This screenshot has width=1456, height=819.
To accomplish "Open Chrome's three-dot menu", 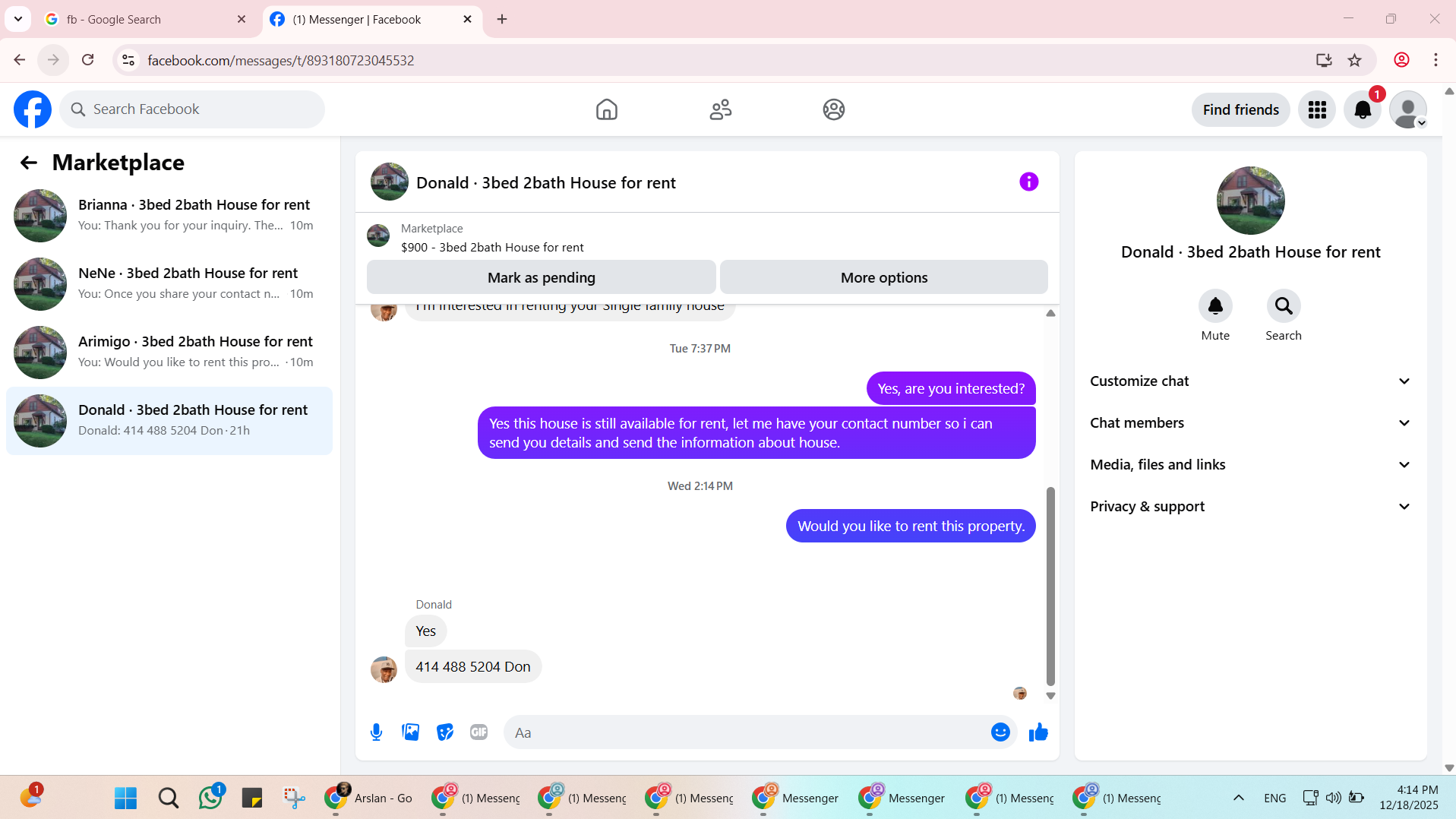I will 1435,60.
